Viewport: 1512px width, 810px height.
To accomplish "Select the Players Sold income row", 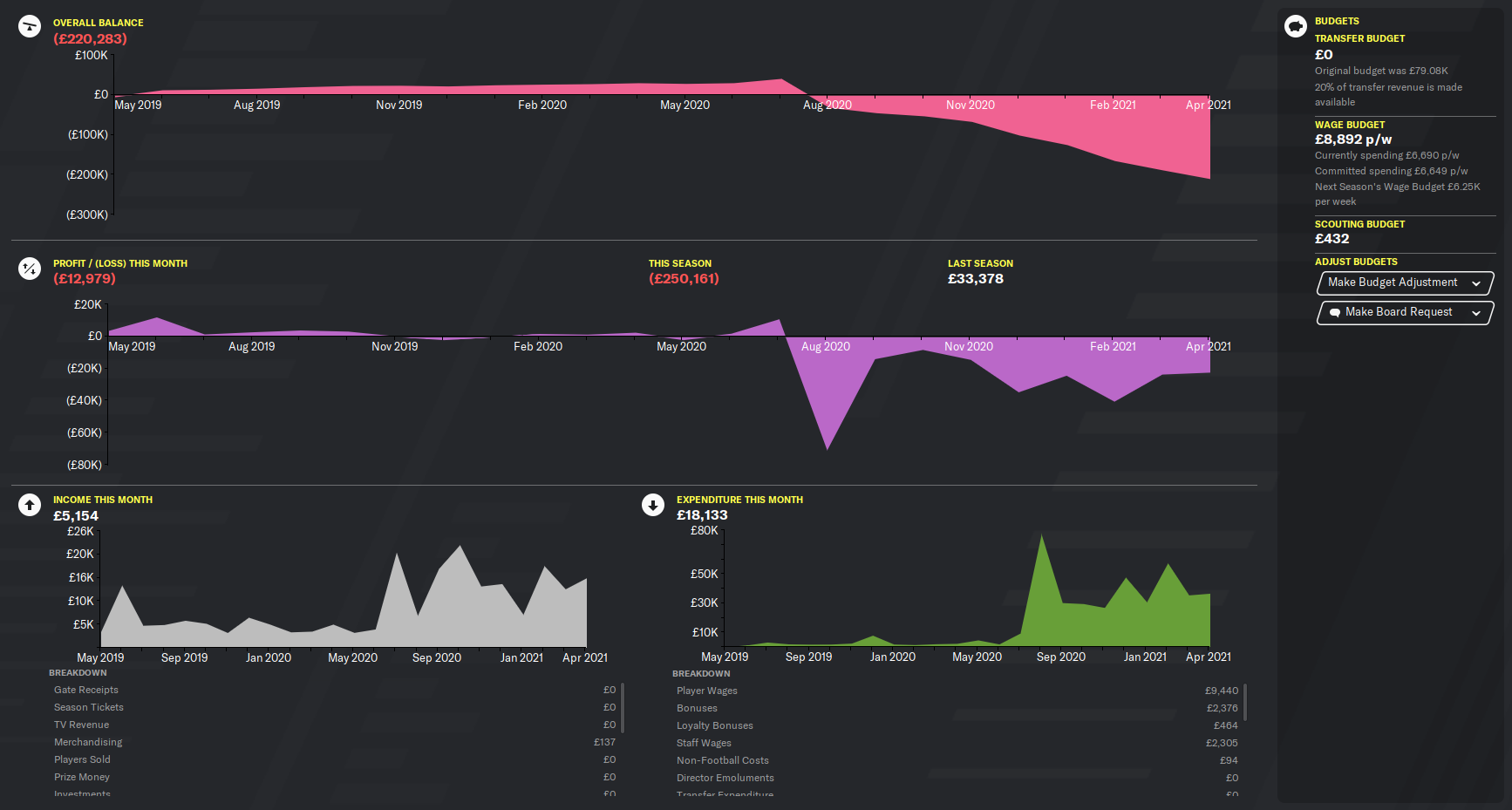I will [x=335, y=759].
